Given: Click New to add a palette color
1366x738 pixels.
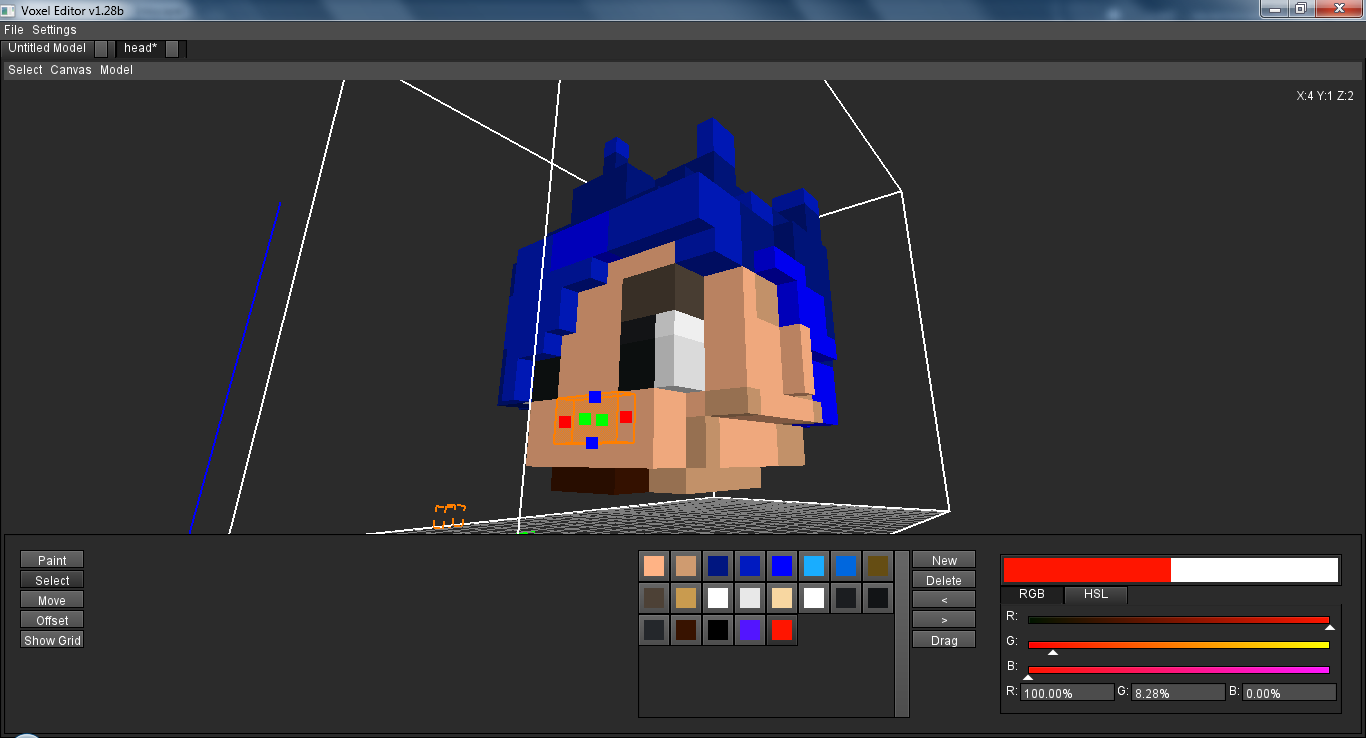Looking at the screenshot, I should click(x=944, y=560).
